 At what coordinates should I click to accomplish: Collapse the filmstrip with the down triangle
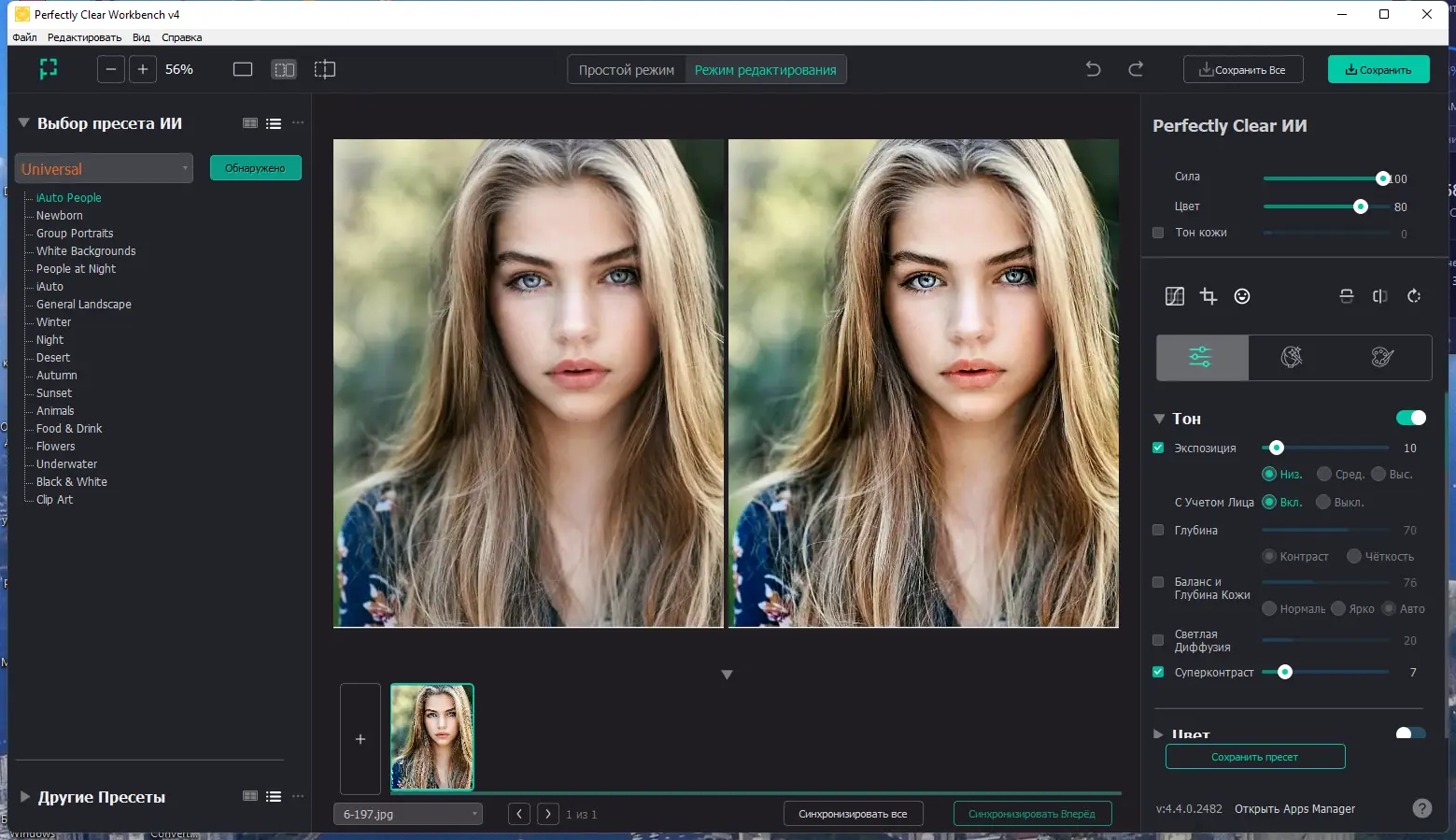(x=727, y=675)
